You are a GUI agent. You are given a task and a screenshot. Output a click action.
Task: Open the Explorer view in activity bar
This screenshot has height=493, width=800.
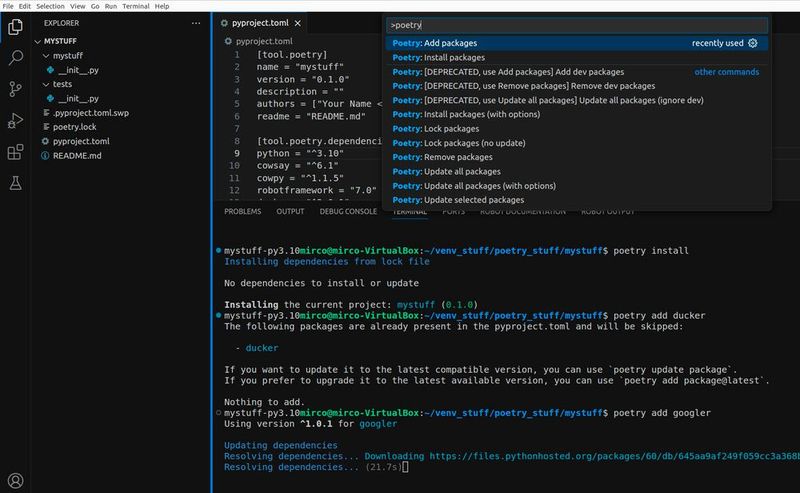click(15, 27)
